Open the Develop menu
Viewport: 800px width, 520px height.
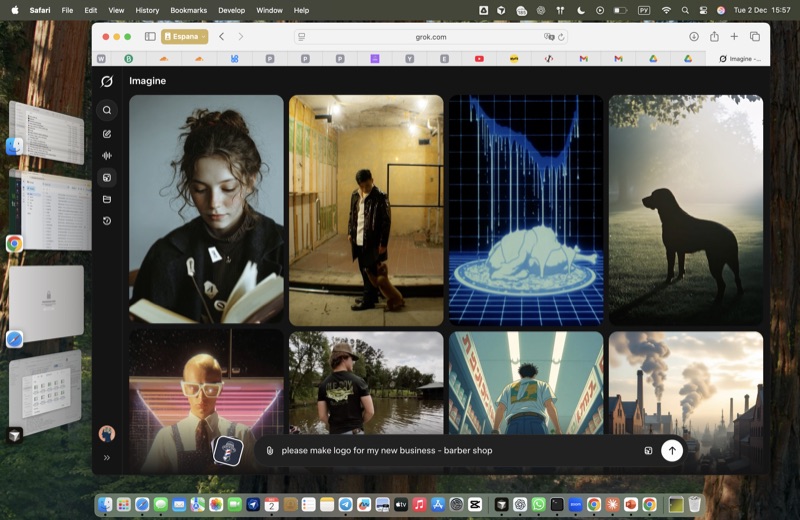[232, 10]
